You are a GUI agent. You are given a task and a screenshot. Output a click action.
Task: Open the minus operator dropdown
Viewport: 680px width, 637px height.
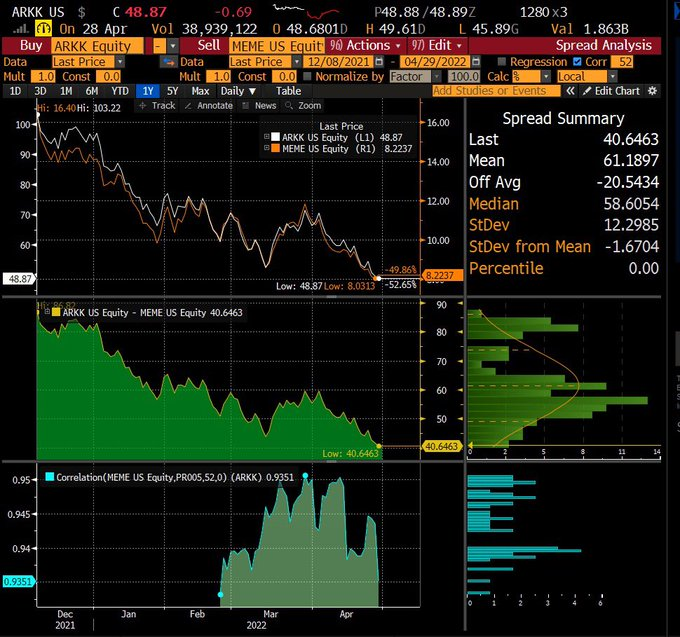point(172,46)
